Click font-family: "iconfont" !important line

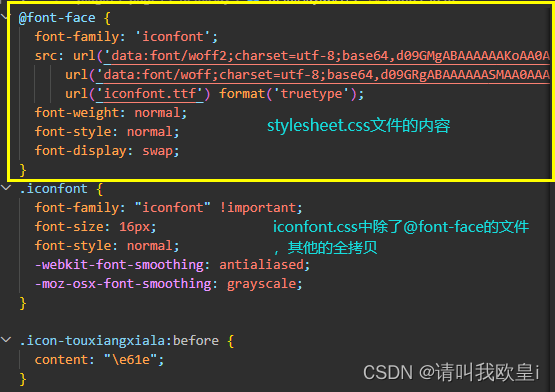point(168,208)
